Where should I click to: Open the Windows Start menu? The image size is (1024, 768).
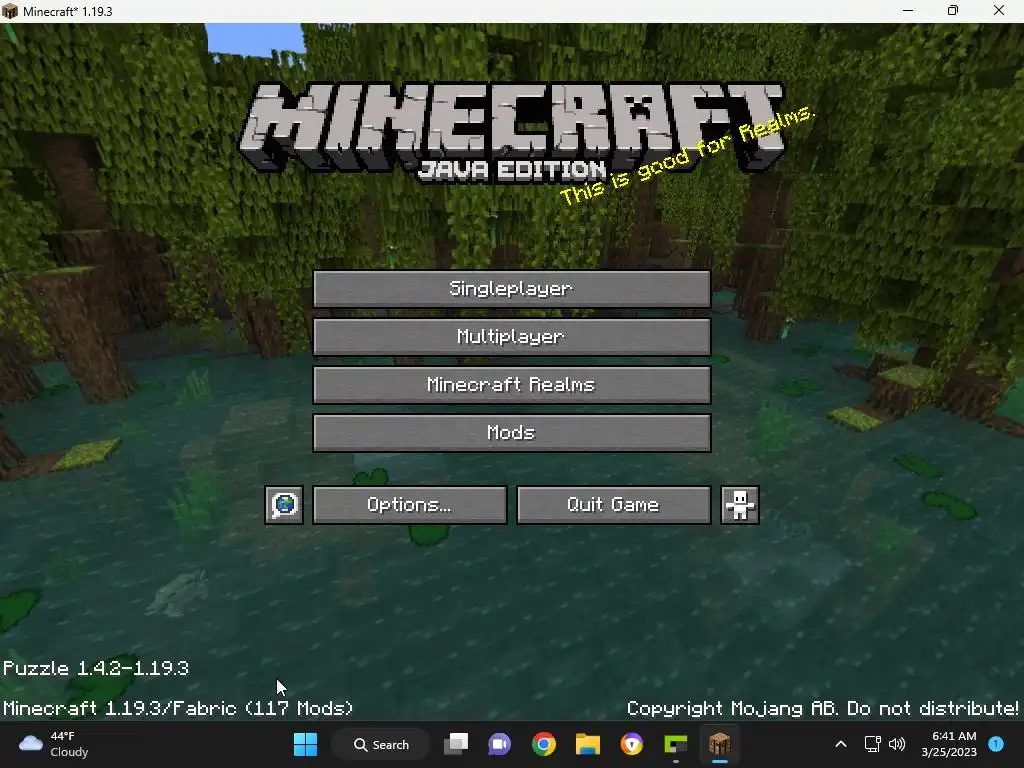click(x=305, y=744)
